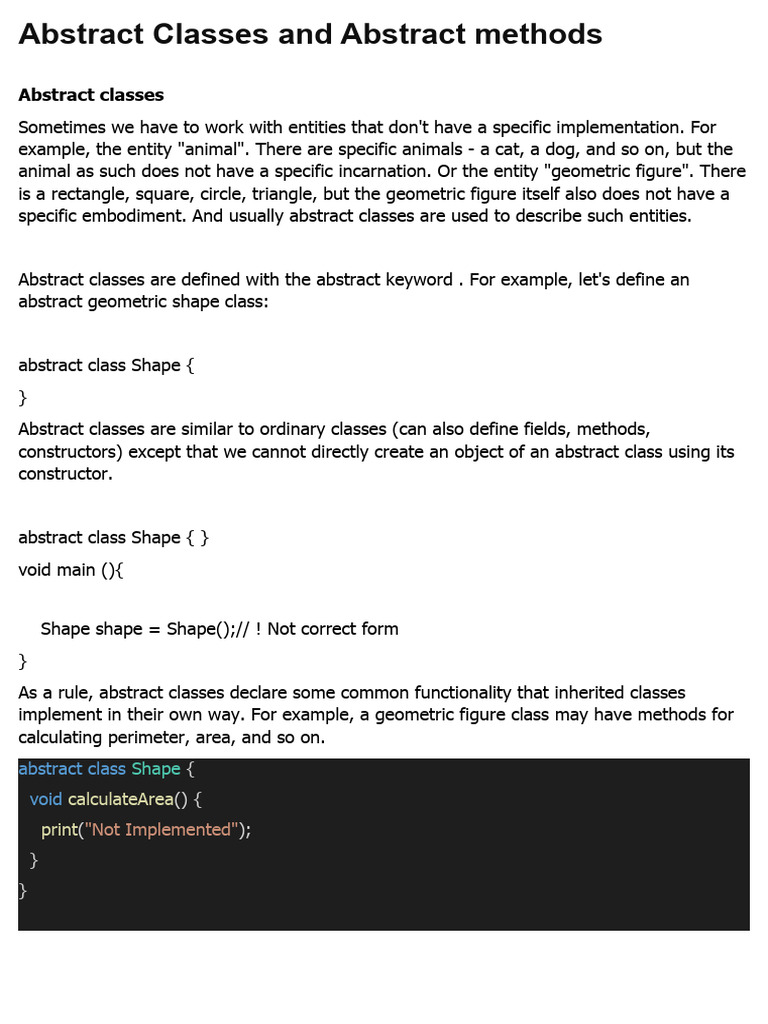The width and height of the screenshot is (768, 1024).
Task: Click the line "abstract class Shape { }"
Action: pyautogui.click(x=113, y=537)
